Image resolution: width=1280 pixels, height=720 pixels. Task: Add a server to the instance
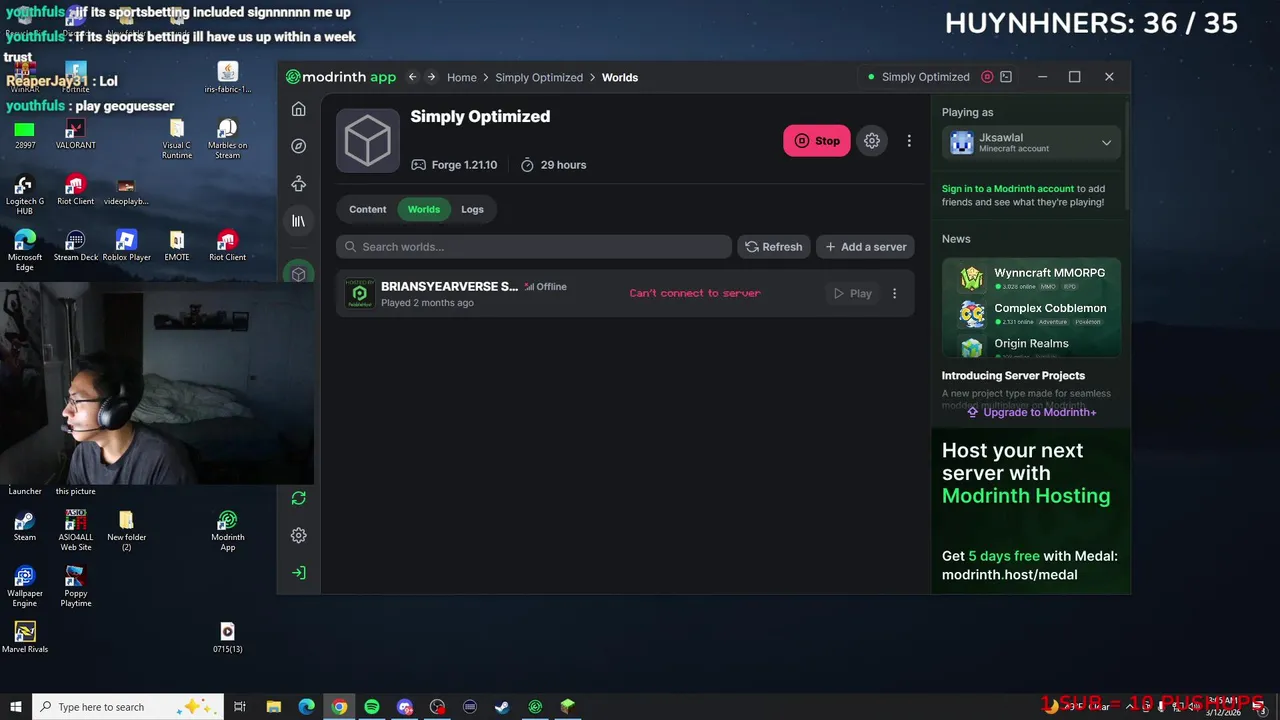pyautogui.click(x=866, y=247)
